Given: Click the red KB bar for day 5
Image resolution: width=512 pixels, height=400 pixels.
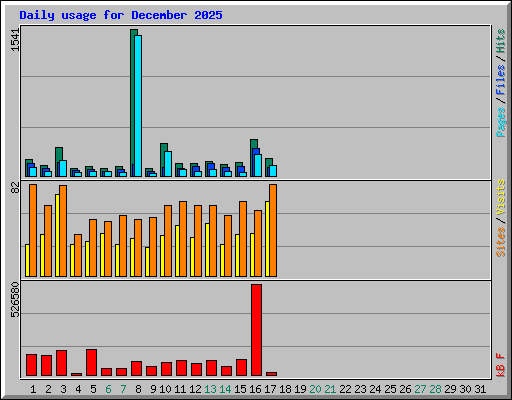Looking at the screenshot, I should point(91,363).
